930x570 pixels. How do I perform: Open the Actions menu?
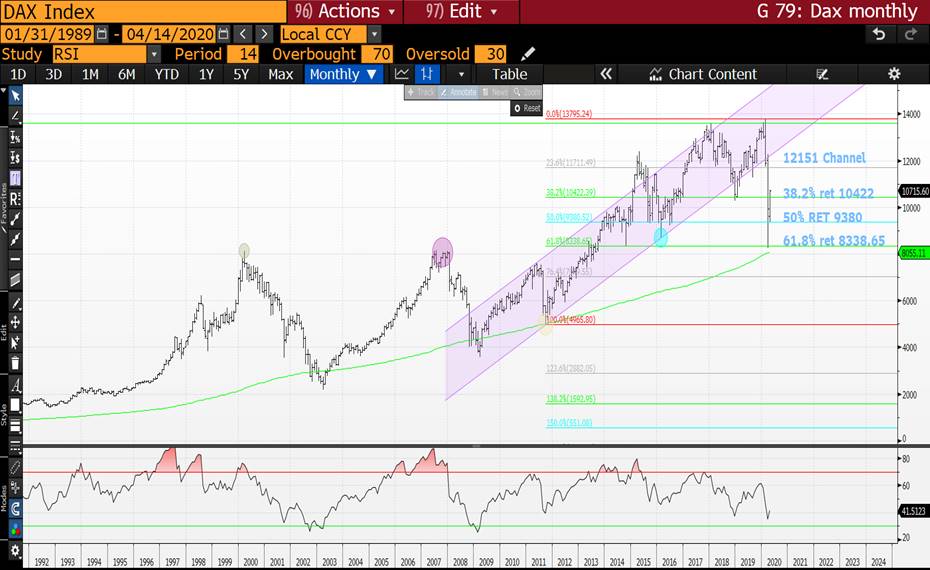(345, 11)
